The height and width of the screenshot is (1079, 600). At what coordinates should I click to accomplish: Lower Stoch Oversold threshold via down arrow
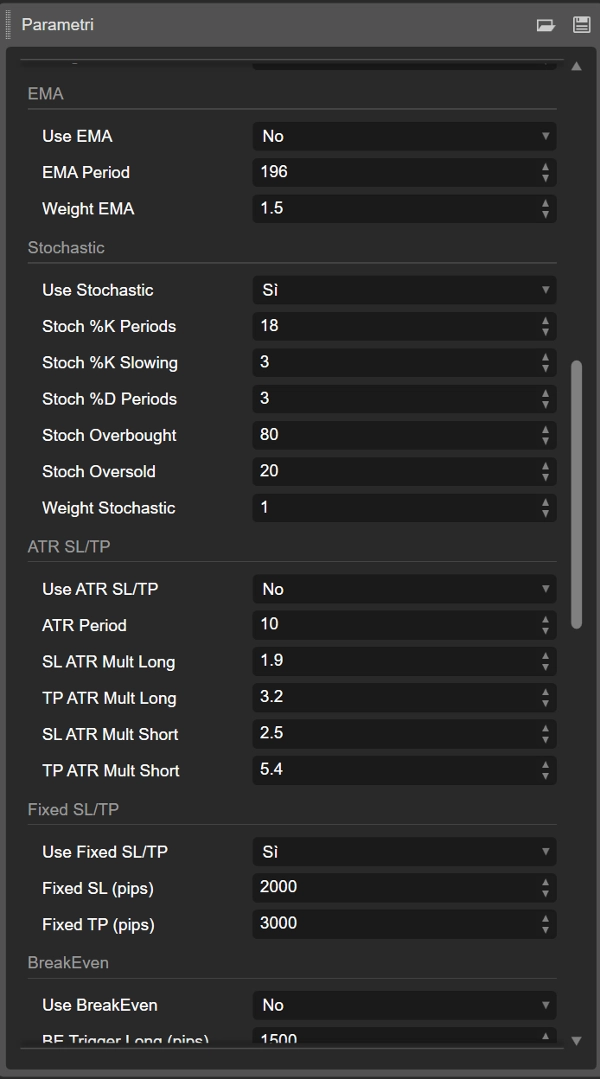click(x=546, y=476)
